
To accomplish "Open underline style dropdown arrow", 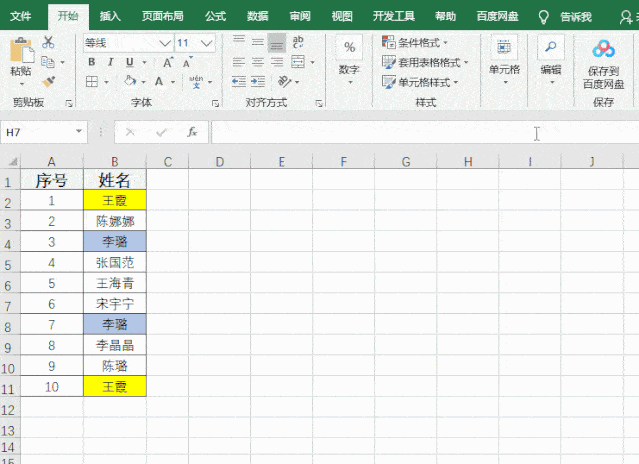I will (144, 62).
